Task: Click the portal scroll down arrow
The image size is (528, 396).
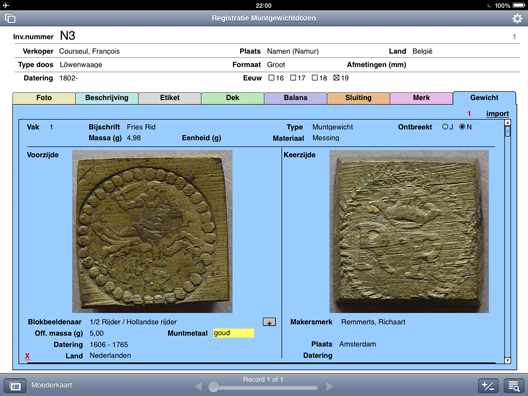Action: [x=507, y=361]
